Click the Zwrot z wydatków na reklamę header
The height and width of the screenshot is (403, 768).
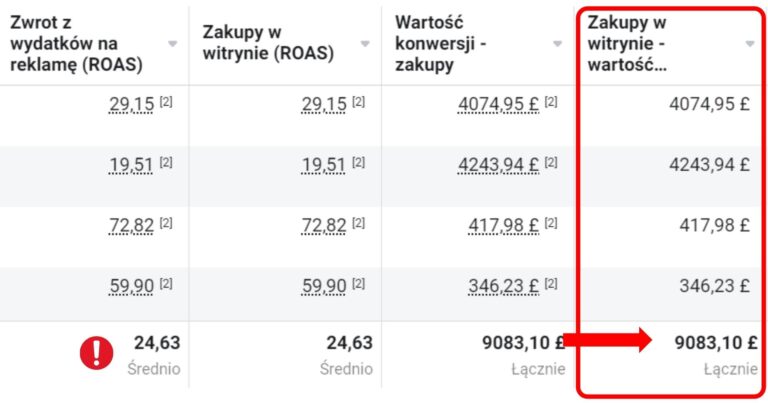(x=76, y=44)
